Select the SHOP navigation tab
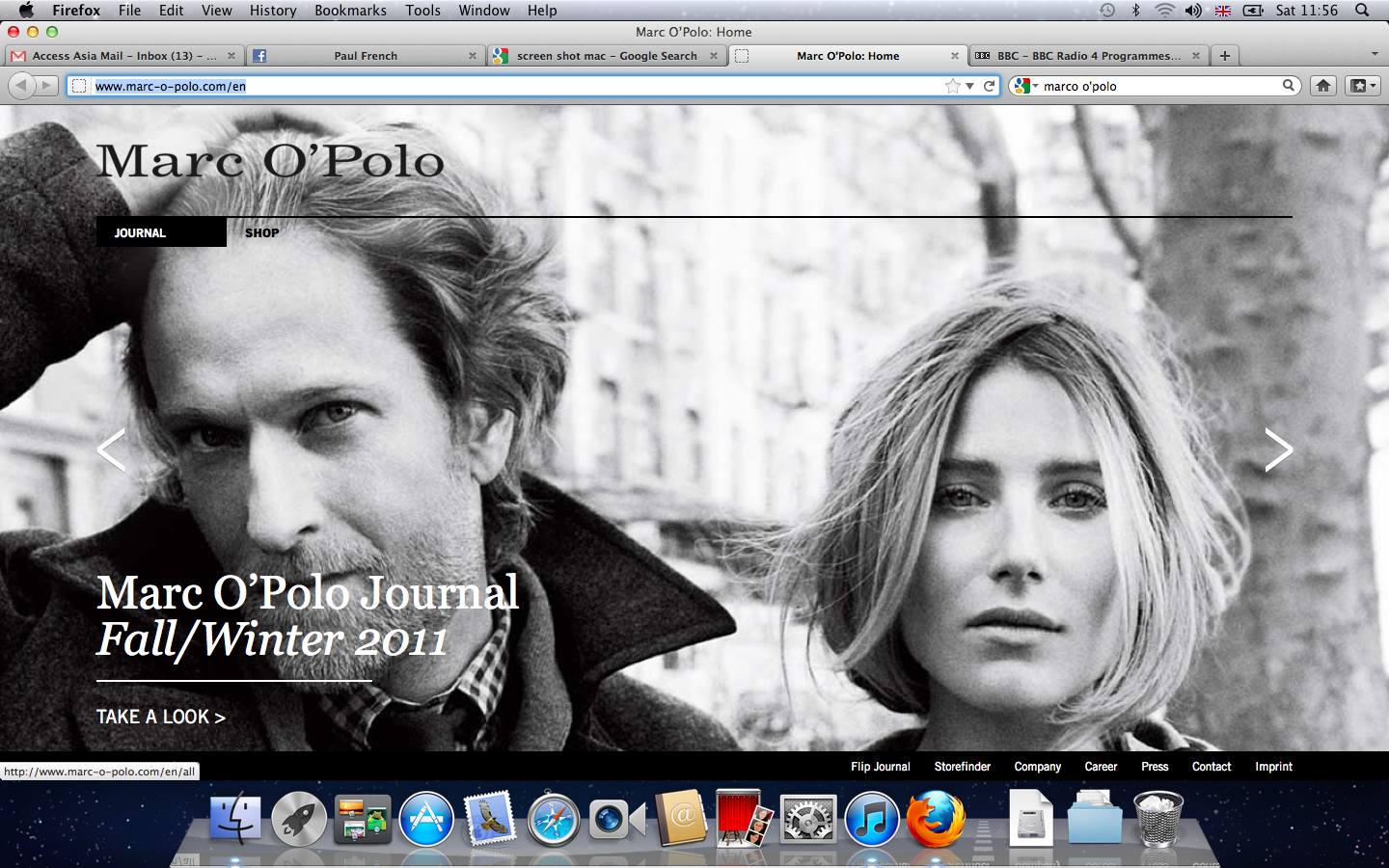Viewport: 1389px width, 868px height. (x=261, y=232)
